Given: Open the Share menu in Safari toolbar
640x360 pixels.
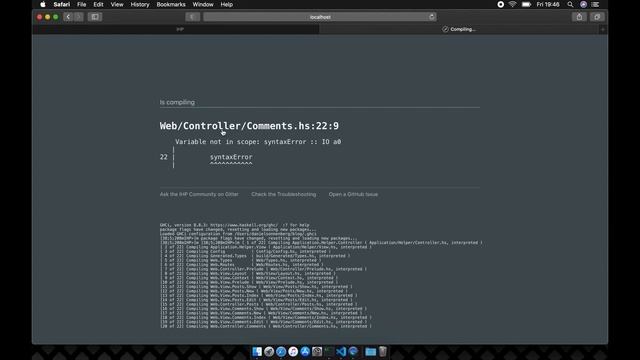Looking at the screenshot, I should [579, 17].
